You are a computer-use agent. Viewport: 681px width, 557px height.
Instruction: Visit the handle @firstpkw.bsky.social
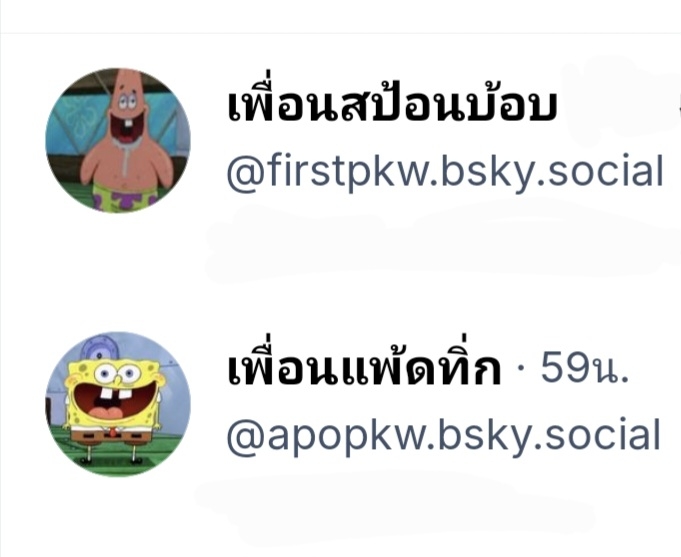[445, 172]
